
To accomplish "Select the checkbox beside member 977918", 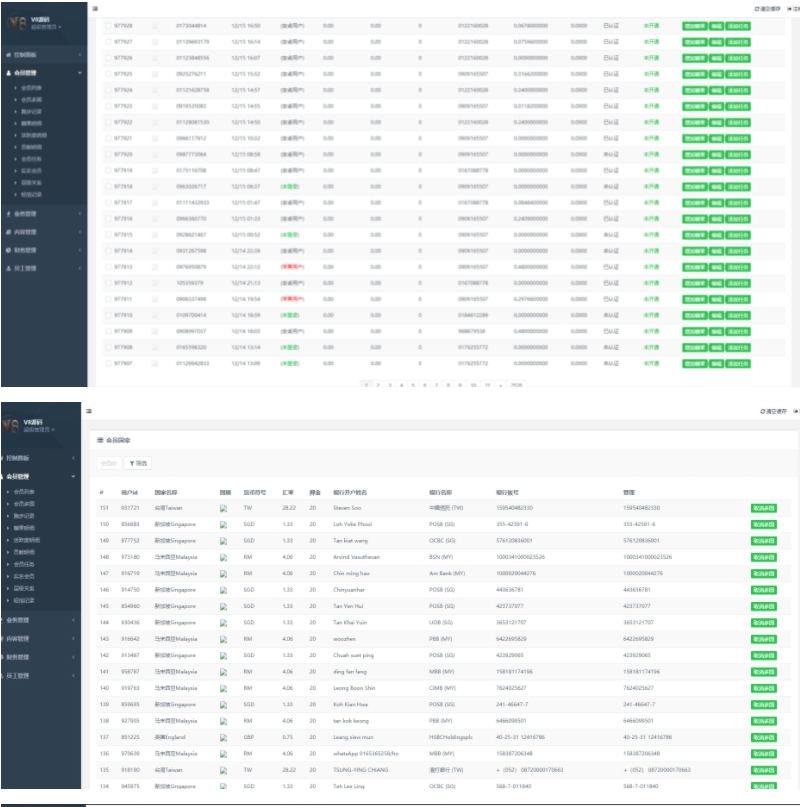I will [108, 186].
